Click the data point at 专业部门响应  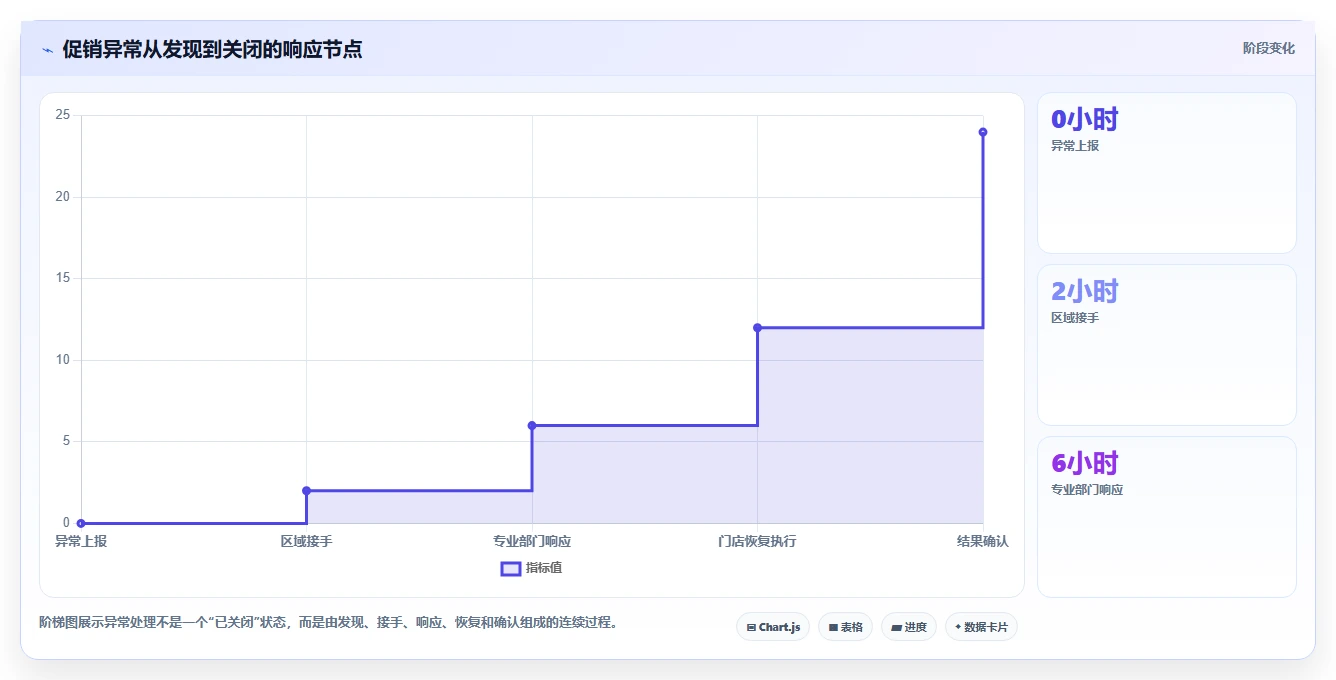click(532, 425)
